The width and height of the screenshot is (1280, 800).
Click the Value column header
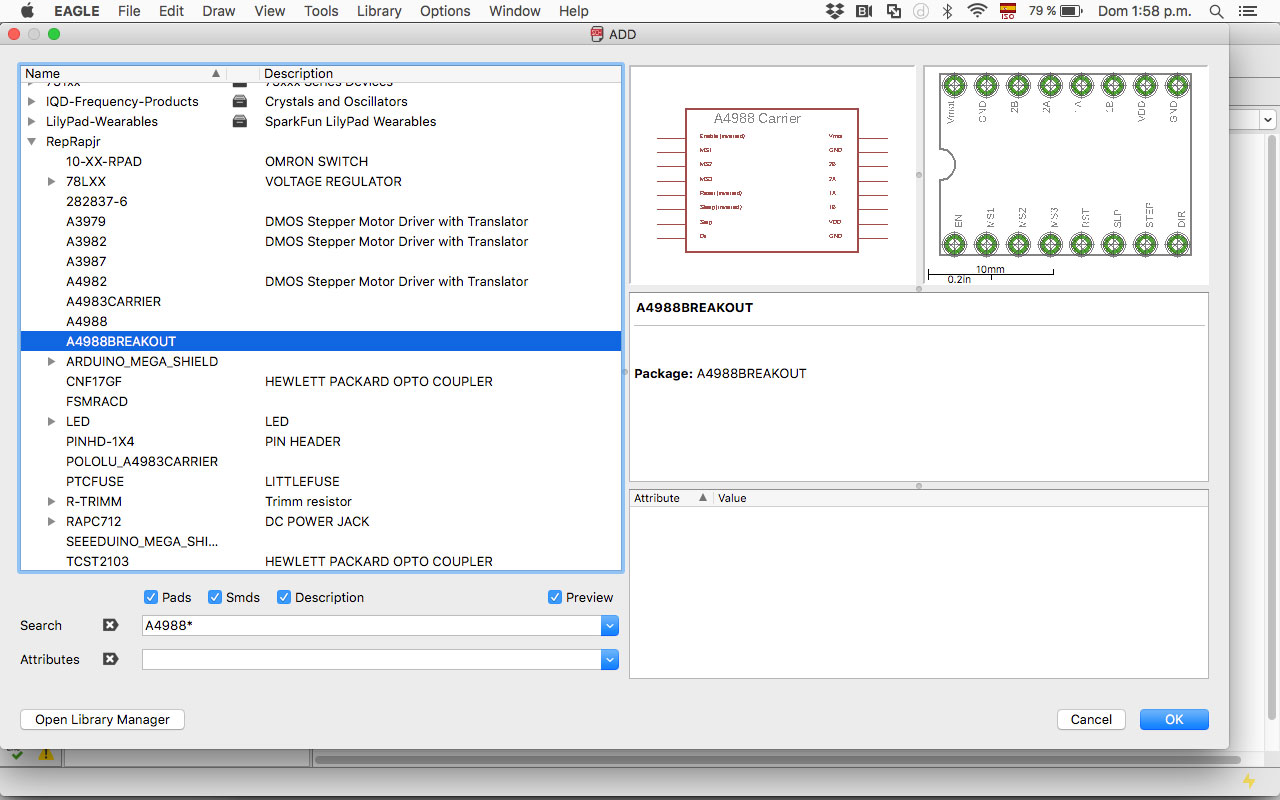[960, 498]
